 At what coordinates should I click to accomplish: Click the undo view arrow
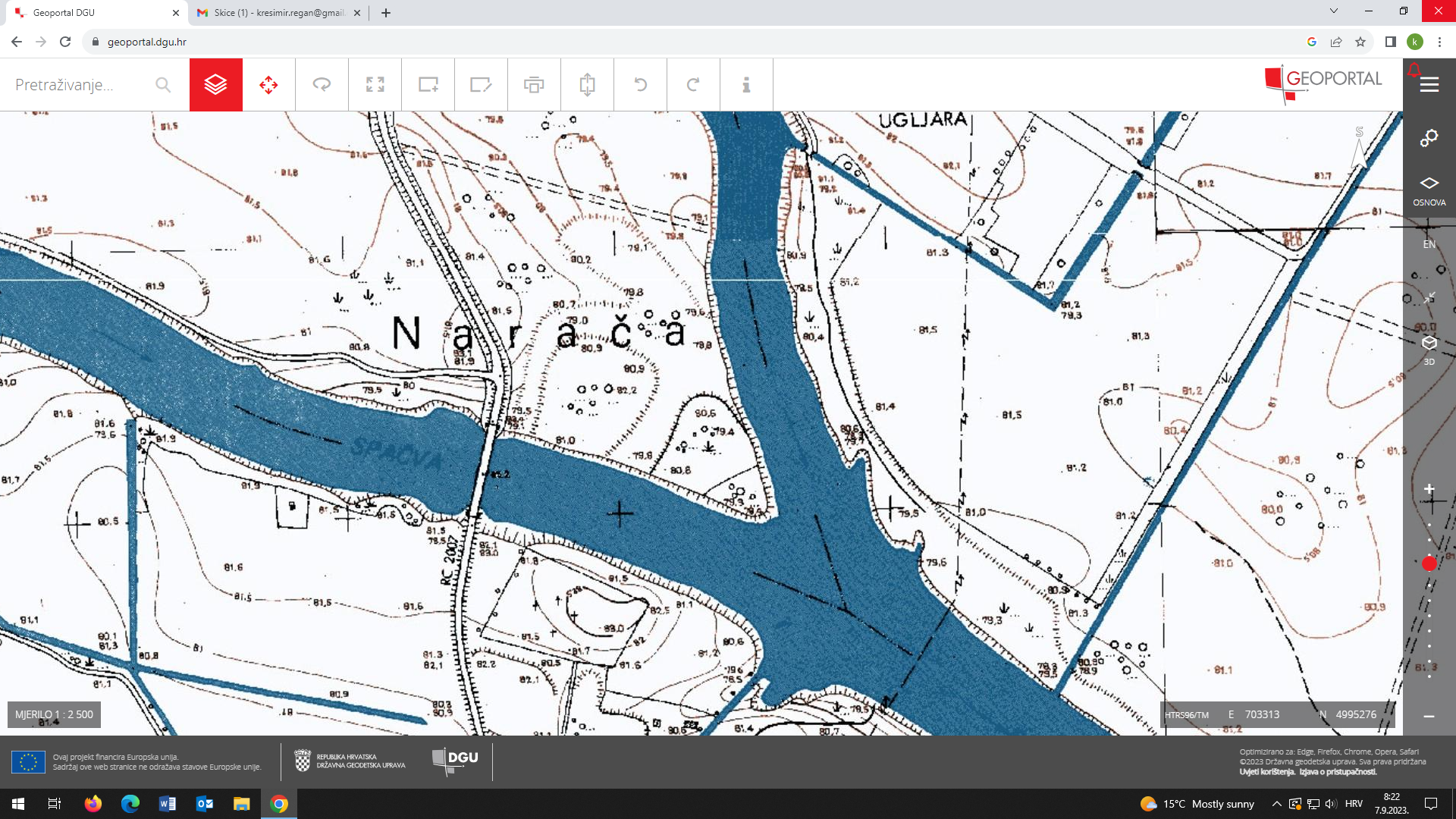tap(640, 85)
